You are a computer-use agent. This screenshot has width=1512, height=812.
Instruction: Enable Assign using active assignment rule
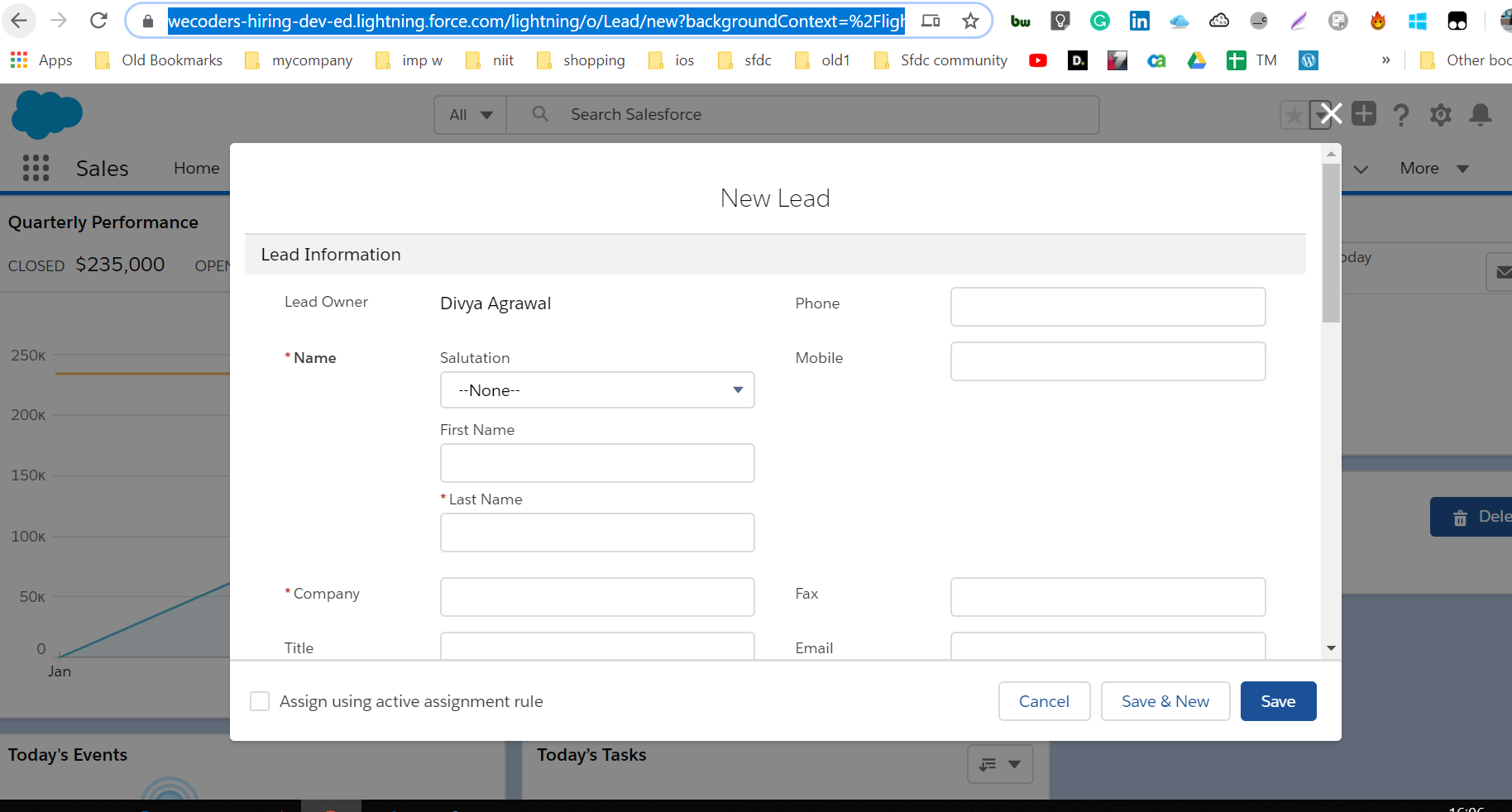coord(260,701)
